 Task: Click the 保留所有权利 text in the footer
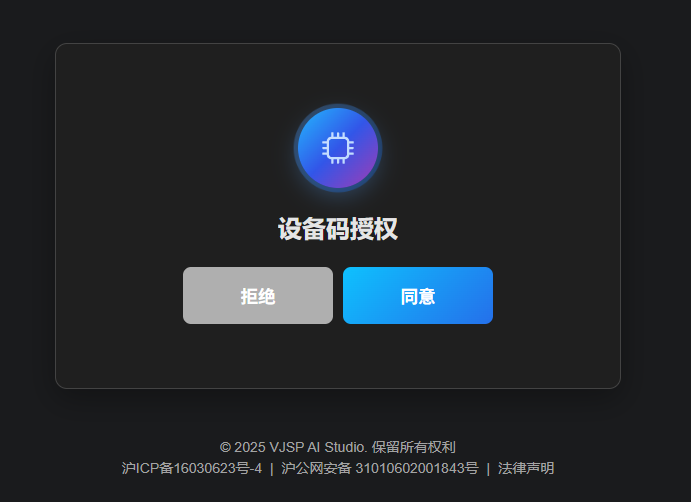coord(414,447)
